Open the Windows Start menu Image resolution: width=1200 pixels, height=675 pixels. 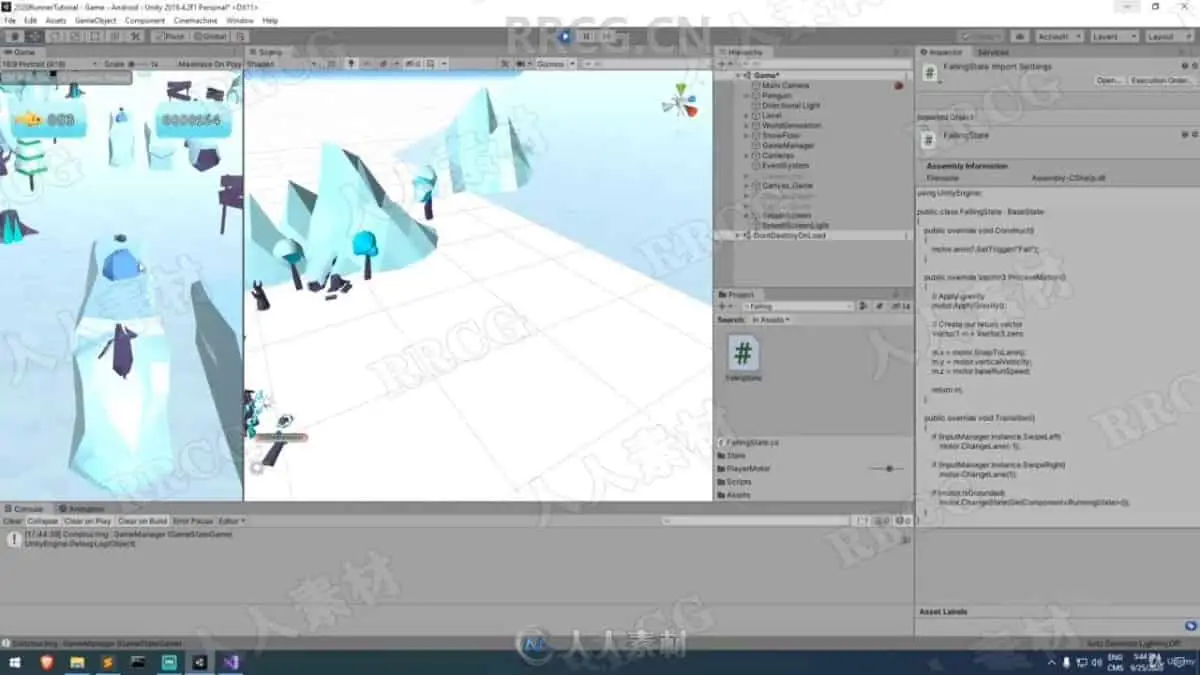click(x=16, y=662)
